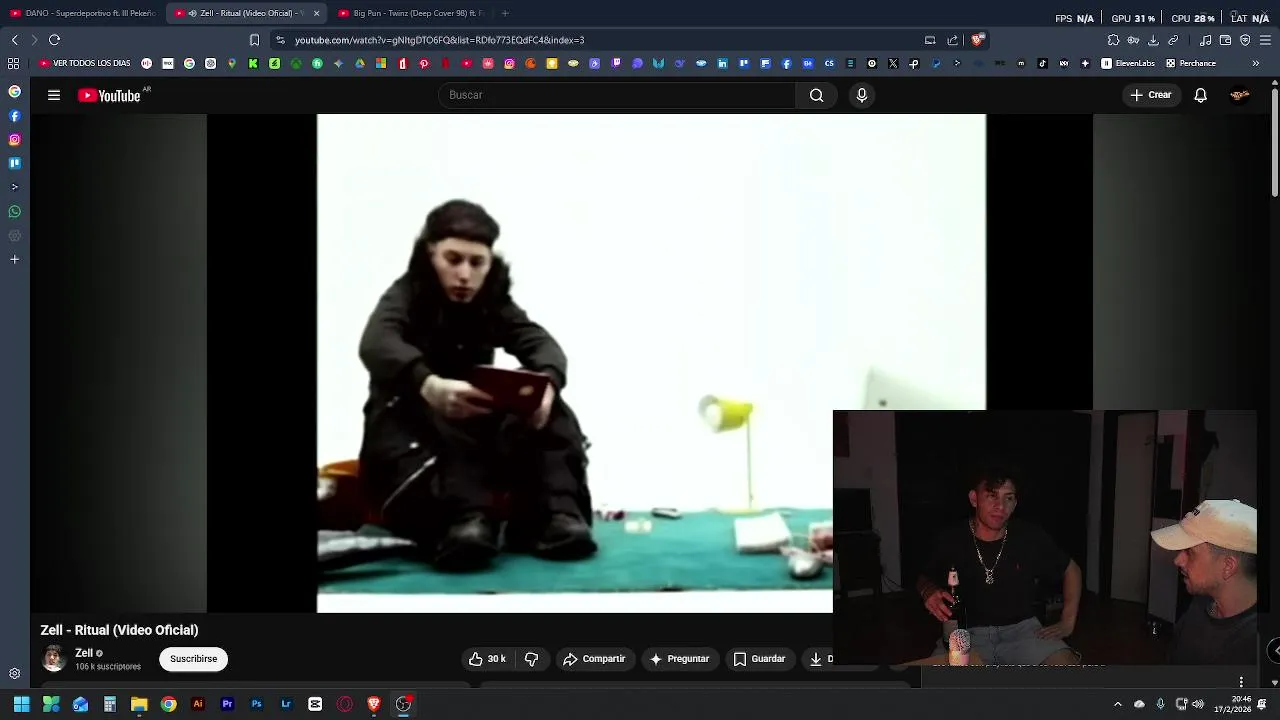Launch Premiere Pro from the taskbar
Image resolution: width=1280 pixels, height=720 pixels.
[x=227, y=704]
